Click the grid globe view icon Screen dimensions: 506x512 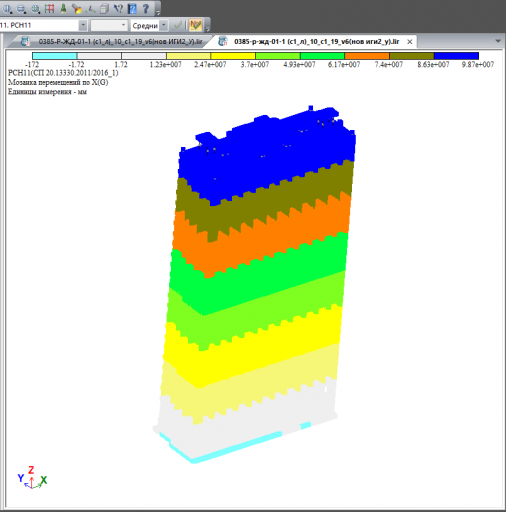tap(35, 8)
